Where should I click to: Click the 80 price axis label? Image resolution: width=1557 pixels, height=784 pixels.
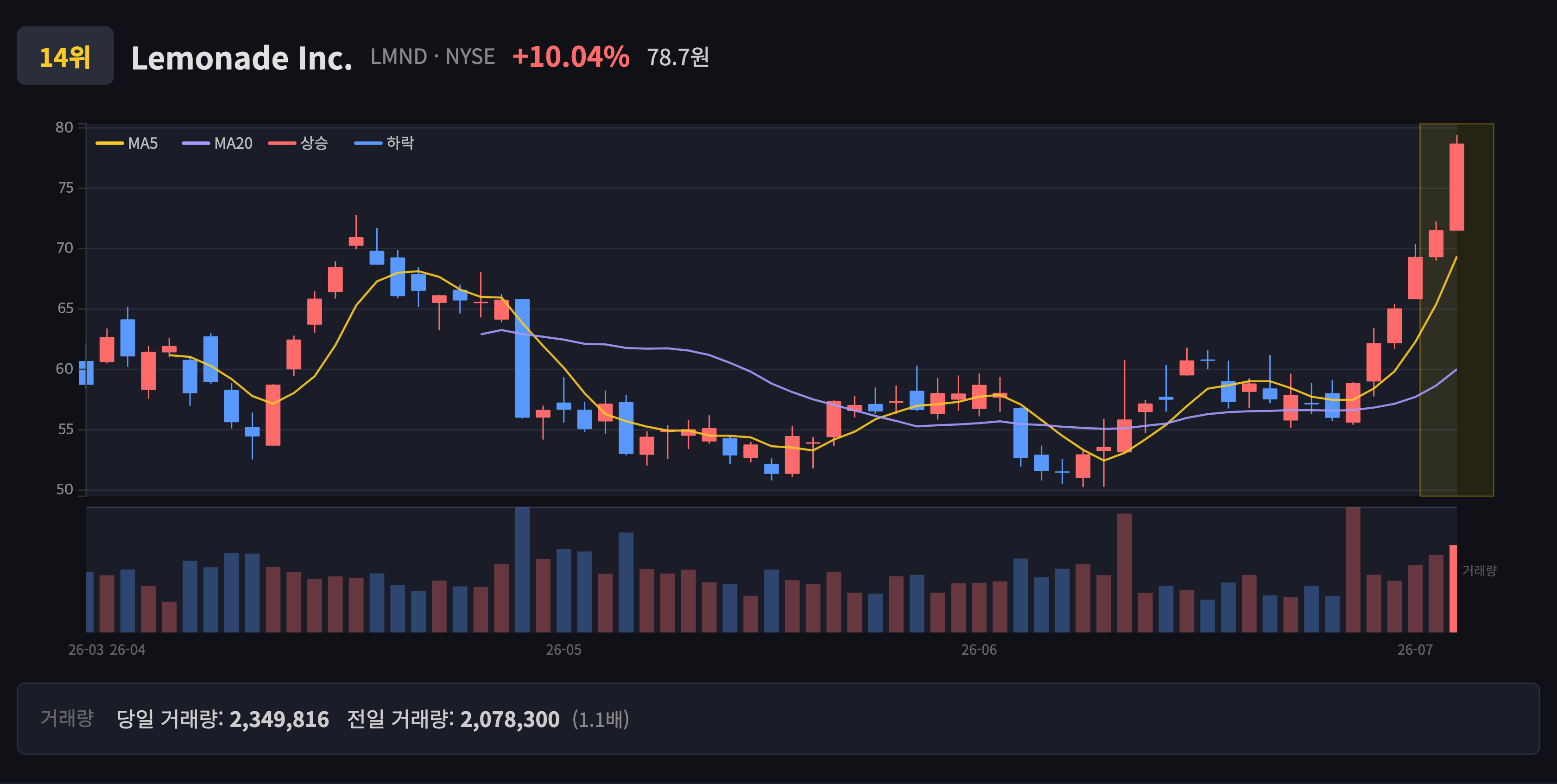tap(64, 127)
